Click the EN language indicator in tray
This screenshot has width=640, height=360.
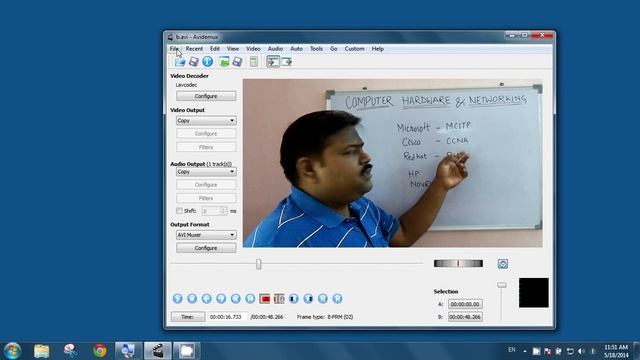pos(512,350)
